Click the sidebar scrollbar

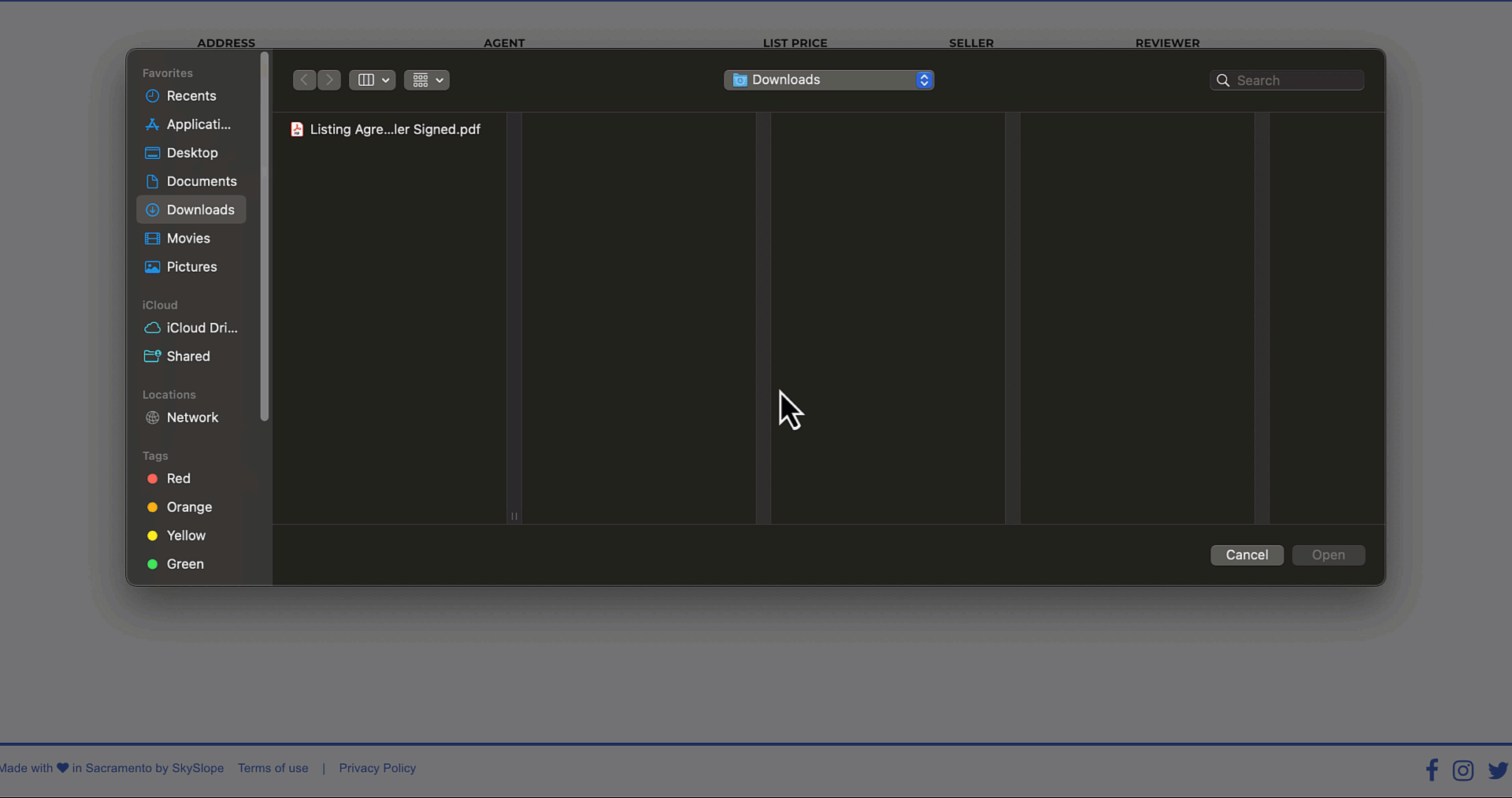point(265,236)
